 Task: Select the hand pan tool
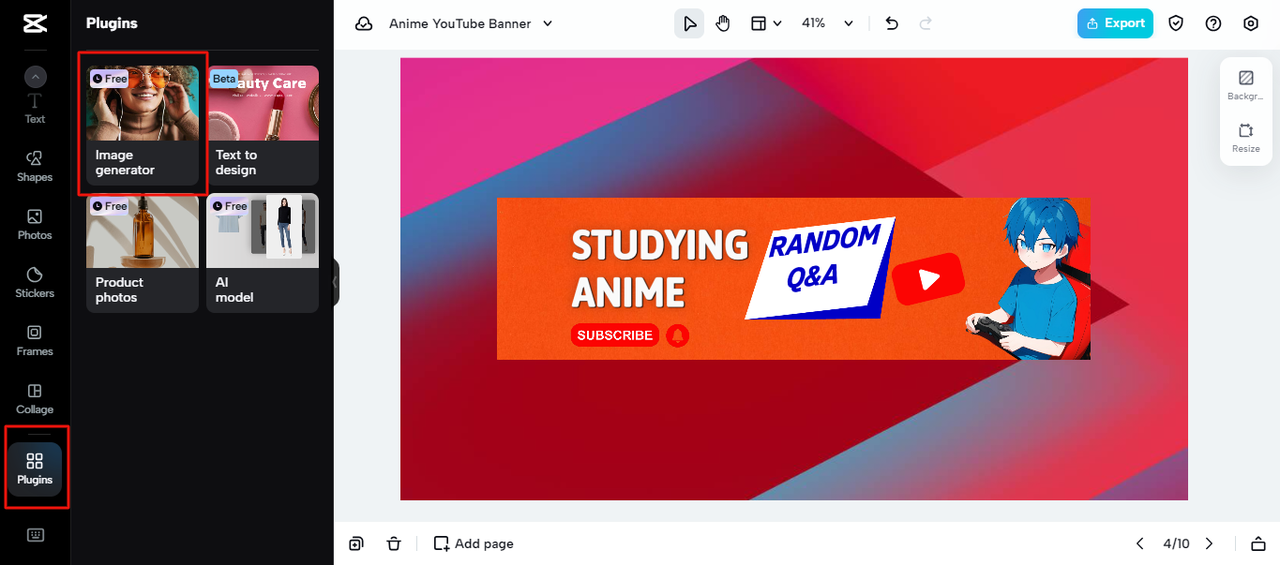[x=723, y=23]
